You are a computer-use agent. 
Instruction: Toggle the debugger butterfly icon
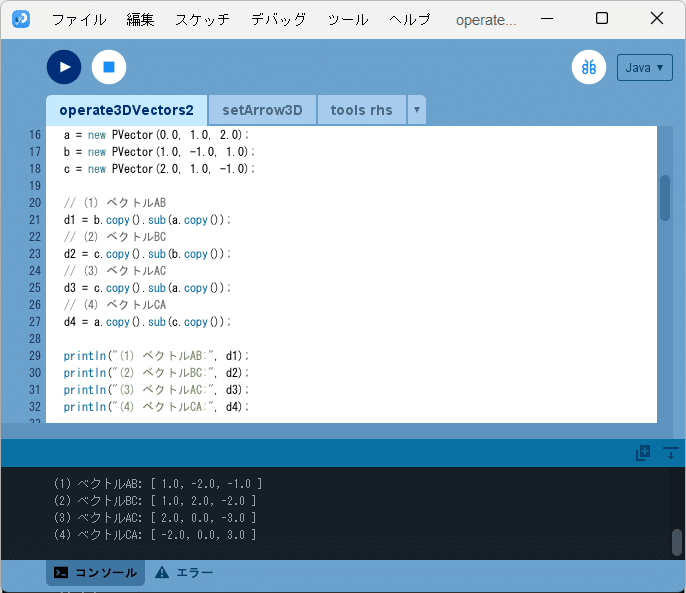(x=589, y=67)
